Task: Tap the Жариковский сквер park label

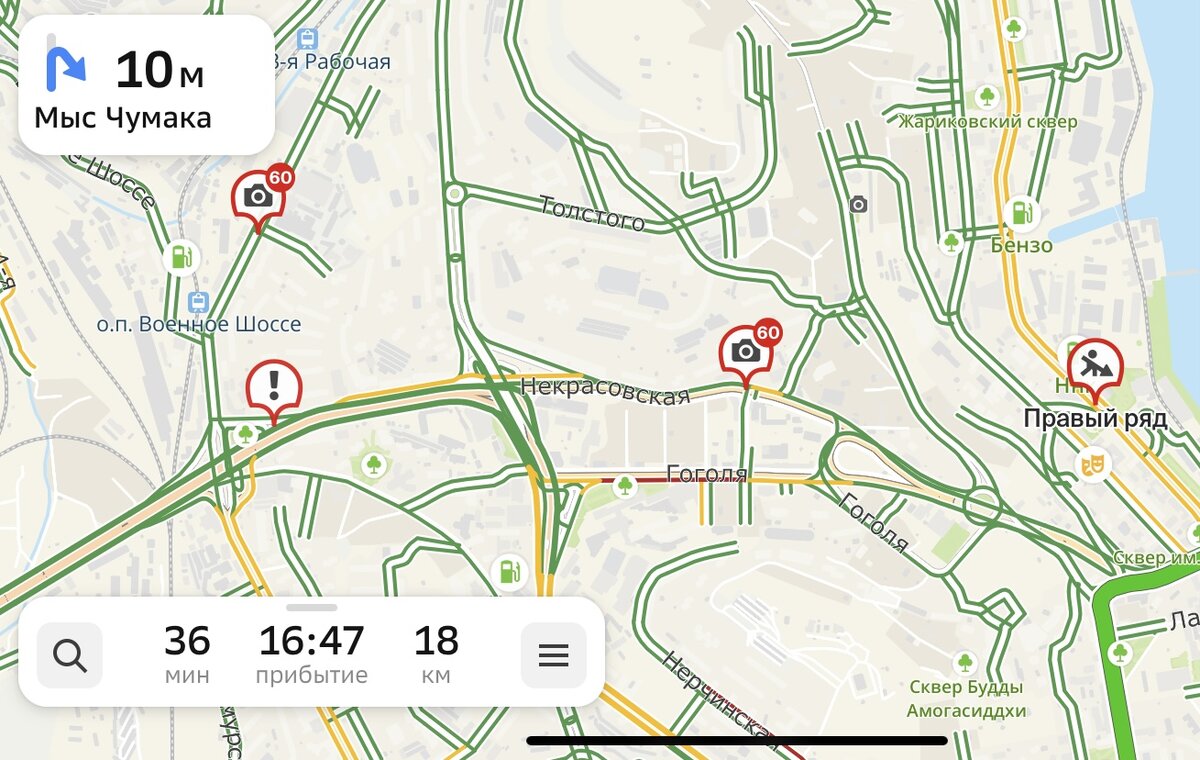Action: 987,122
